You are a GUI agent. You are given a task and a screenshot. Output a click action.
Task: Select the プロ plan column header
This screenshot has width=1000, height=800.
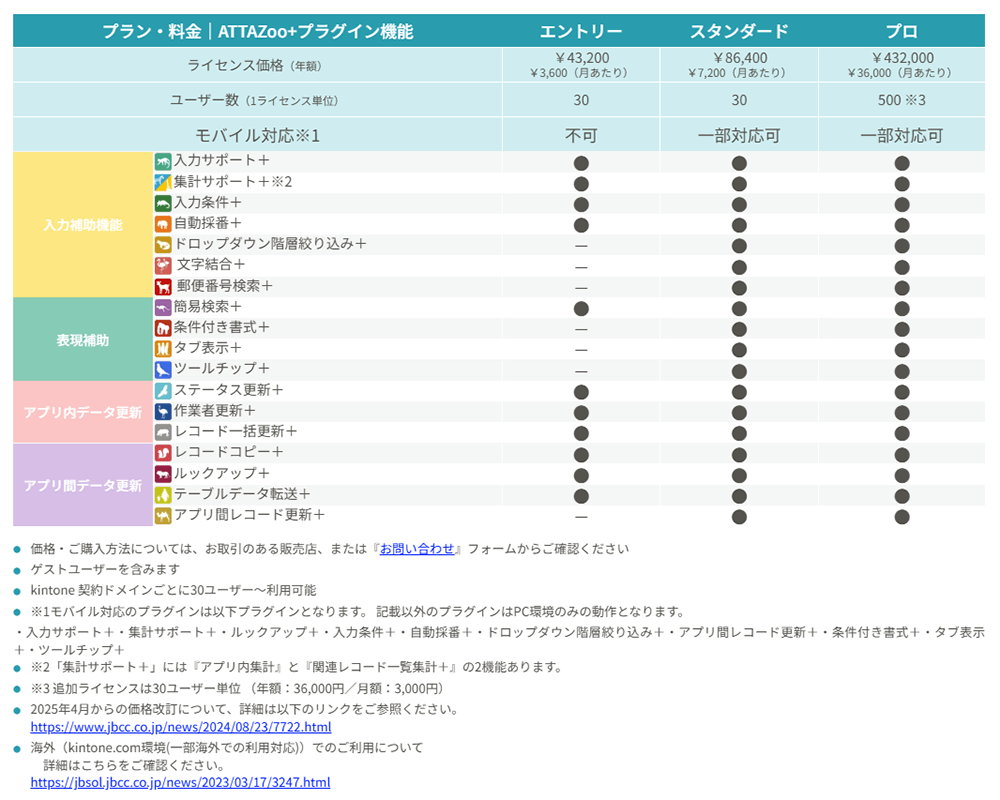[x=902, y=30]
